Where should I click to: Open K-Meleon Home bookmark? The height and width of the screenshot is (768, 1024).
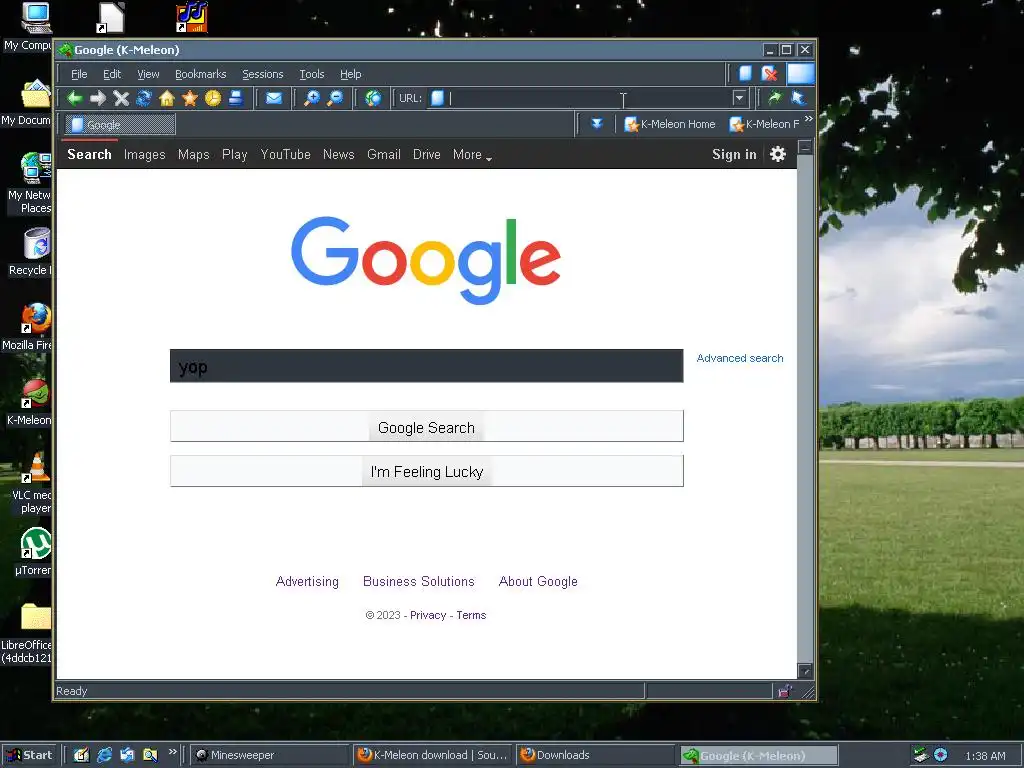click(x=670, y=124)
